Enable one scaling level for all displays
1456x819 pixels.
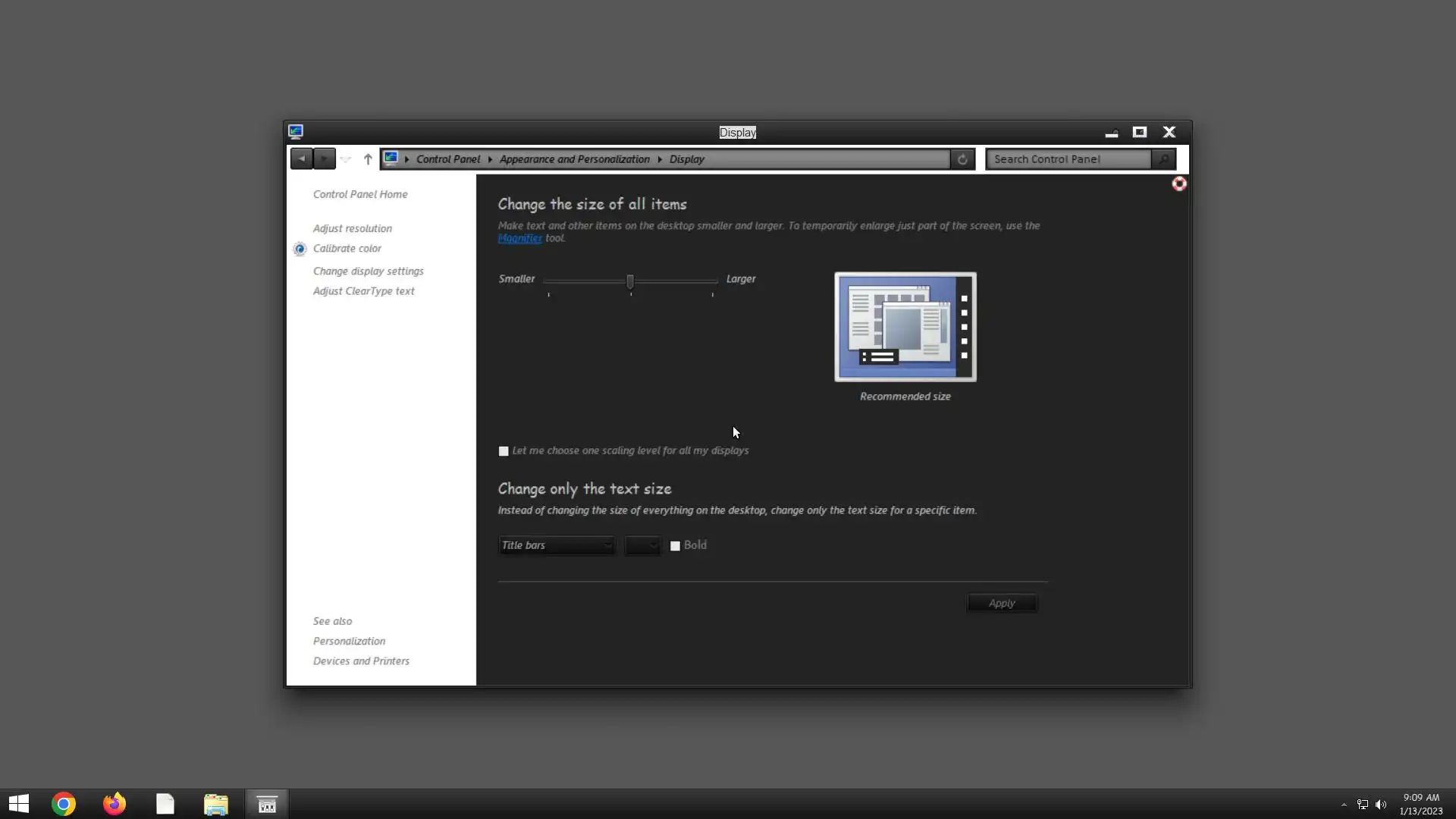[504, 451]
